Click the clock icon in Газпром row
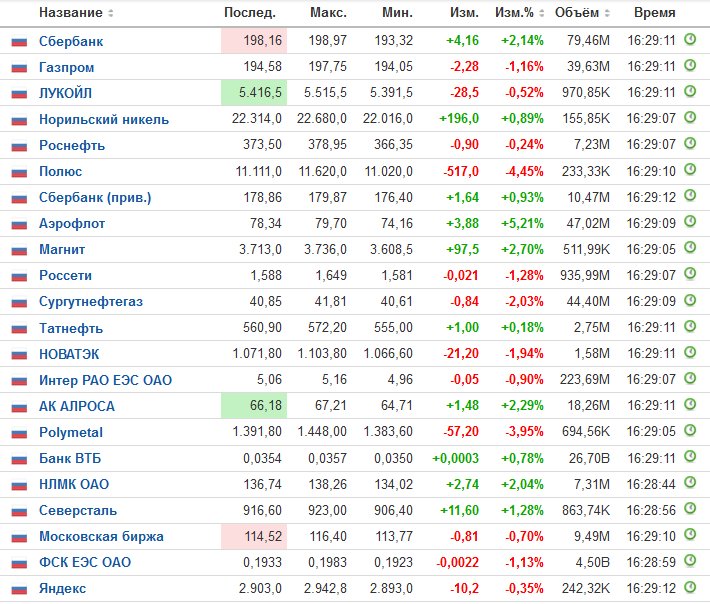The height and width of the screenshot is (604, 710). coord(690,66)
